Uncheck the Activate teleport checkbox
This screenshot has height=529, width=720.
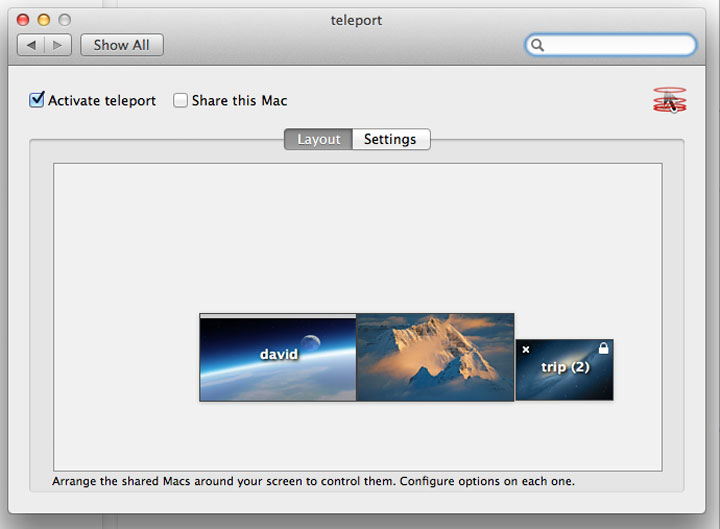tap(37, 100)
